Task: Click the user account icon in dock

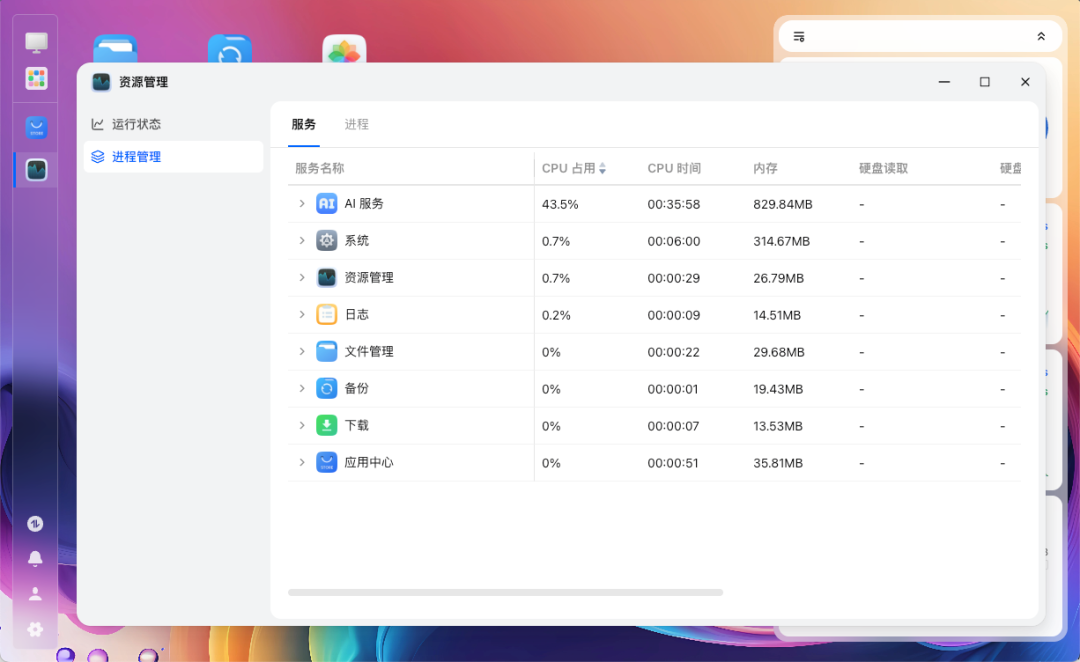Action: coord(35,594)
